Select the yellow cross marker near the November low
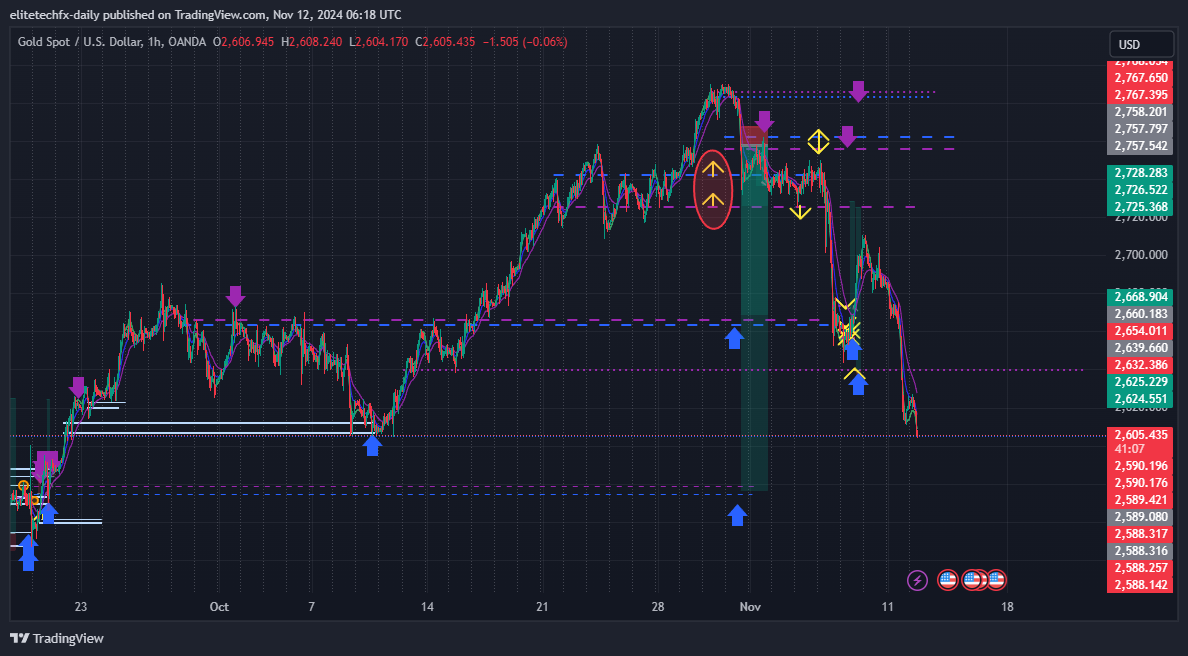Screen dimensions: 1188x656 pyautogui.click(x=849, y=331)
